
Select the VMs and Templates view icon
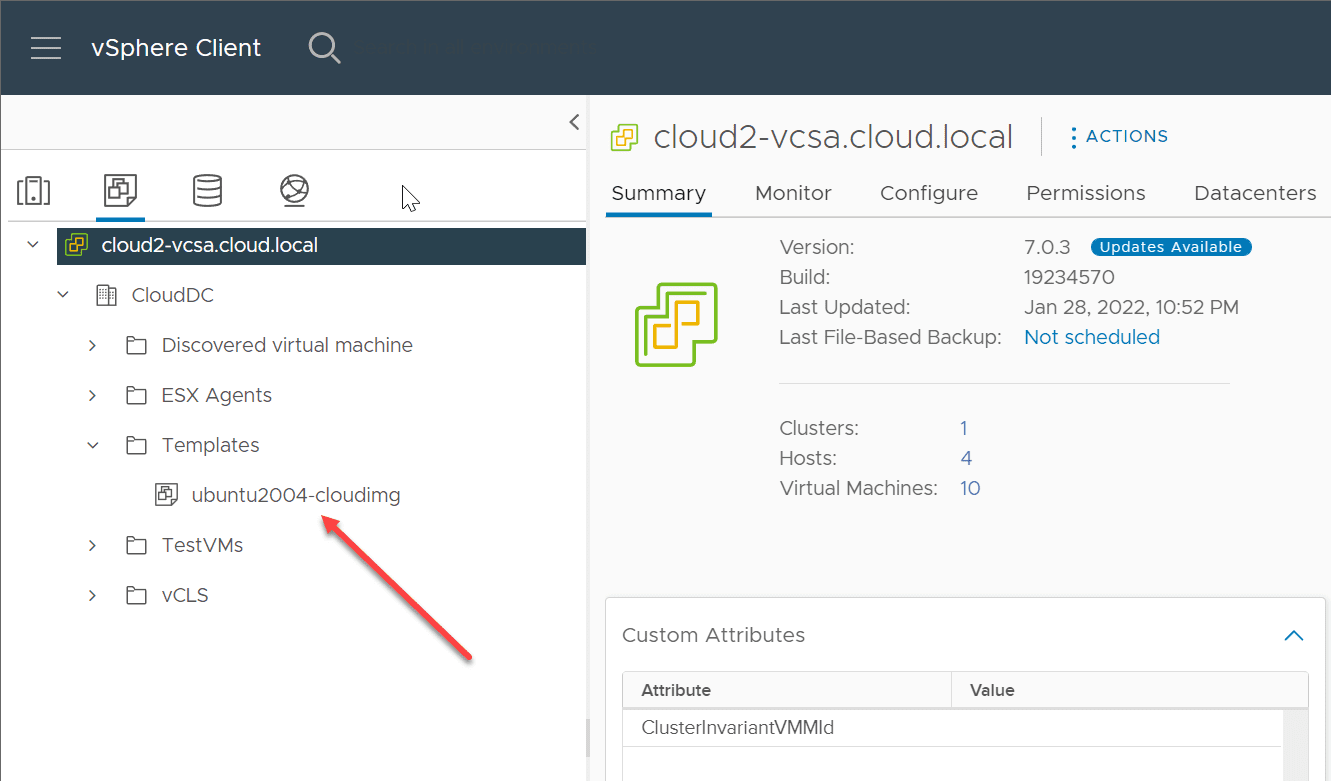coord(120,190)
